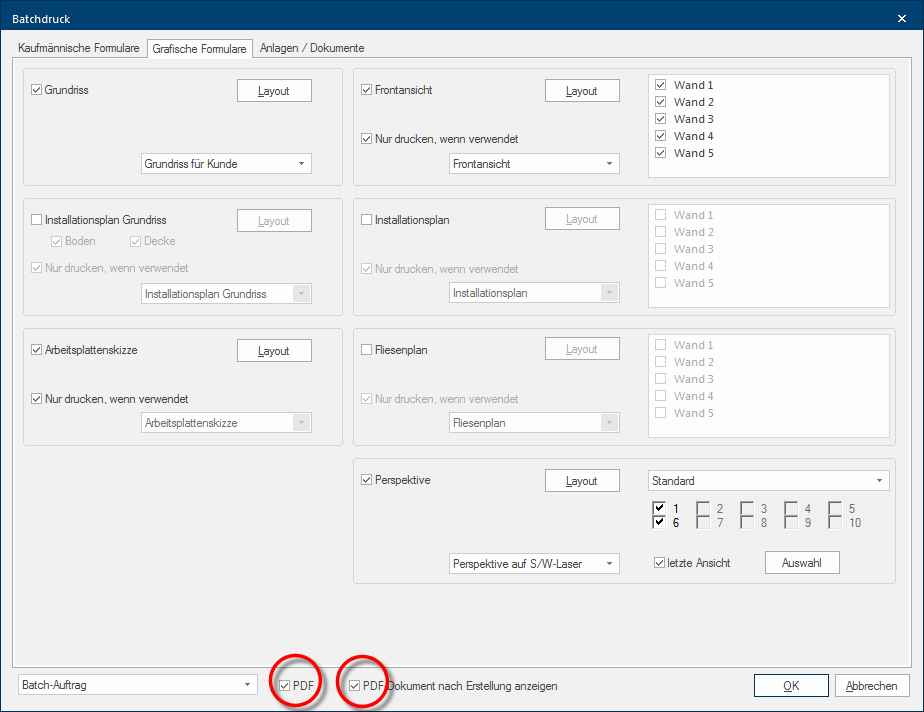Screen dimensions: 924x712
Task: Confirm the dialog with OK
Action: click(x=791, y=686)
